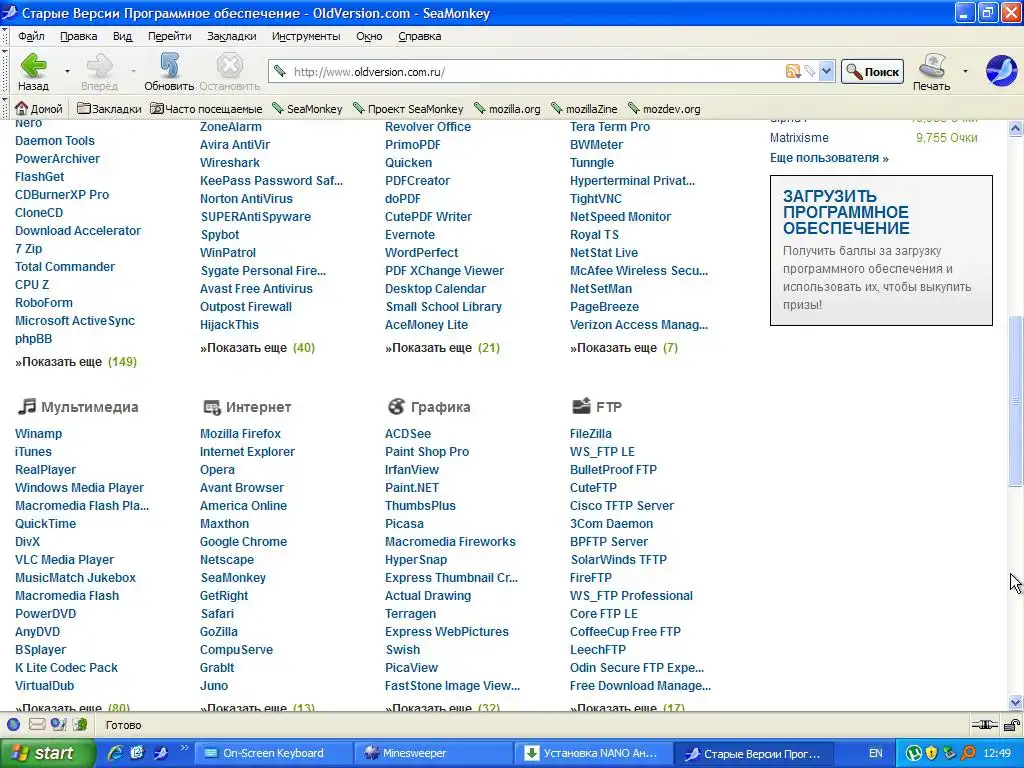The height and width of the screenshot is (768, 1024).
Task: Expand hidden quick launch items chevron
Action: [x=184, y=748]
